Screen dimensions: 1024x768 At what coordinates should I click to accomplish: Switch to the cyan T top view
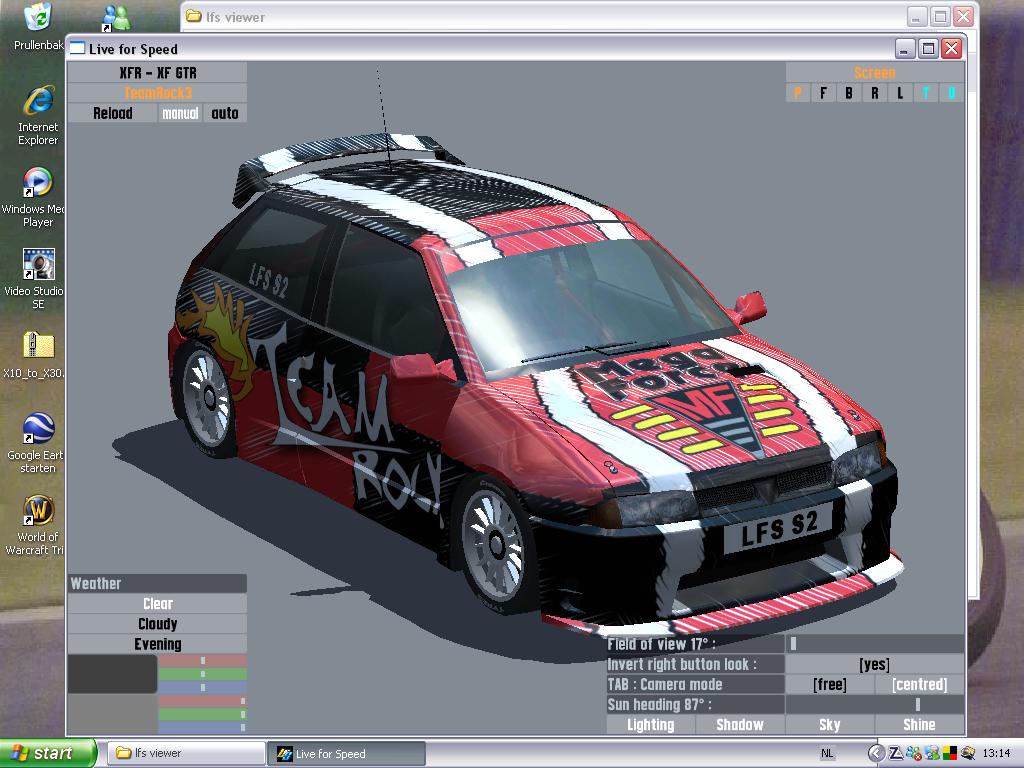(925, 93)
